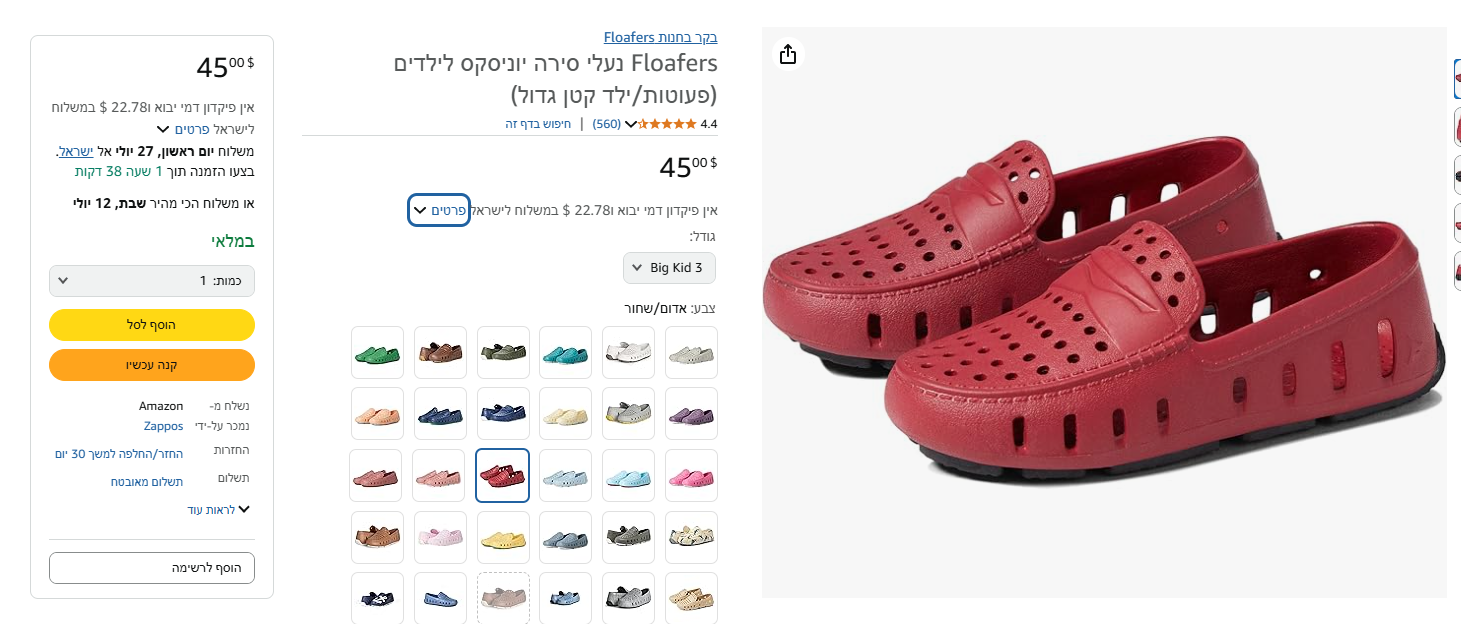Open the Big Kid 3 size dropdown
This screenshot has width=1461, height=624.
[669, 268]
